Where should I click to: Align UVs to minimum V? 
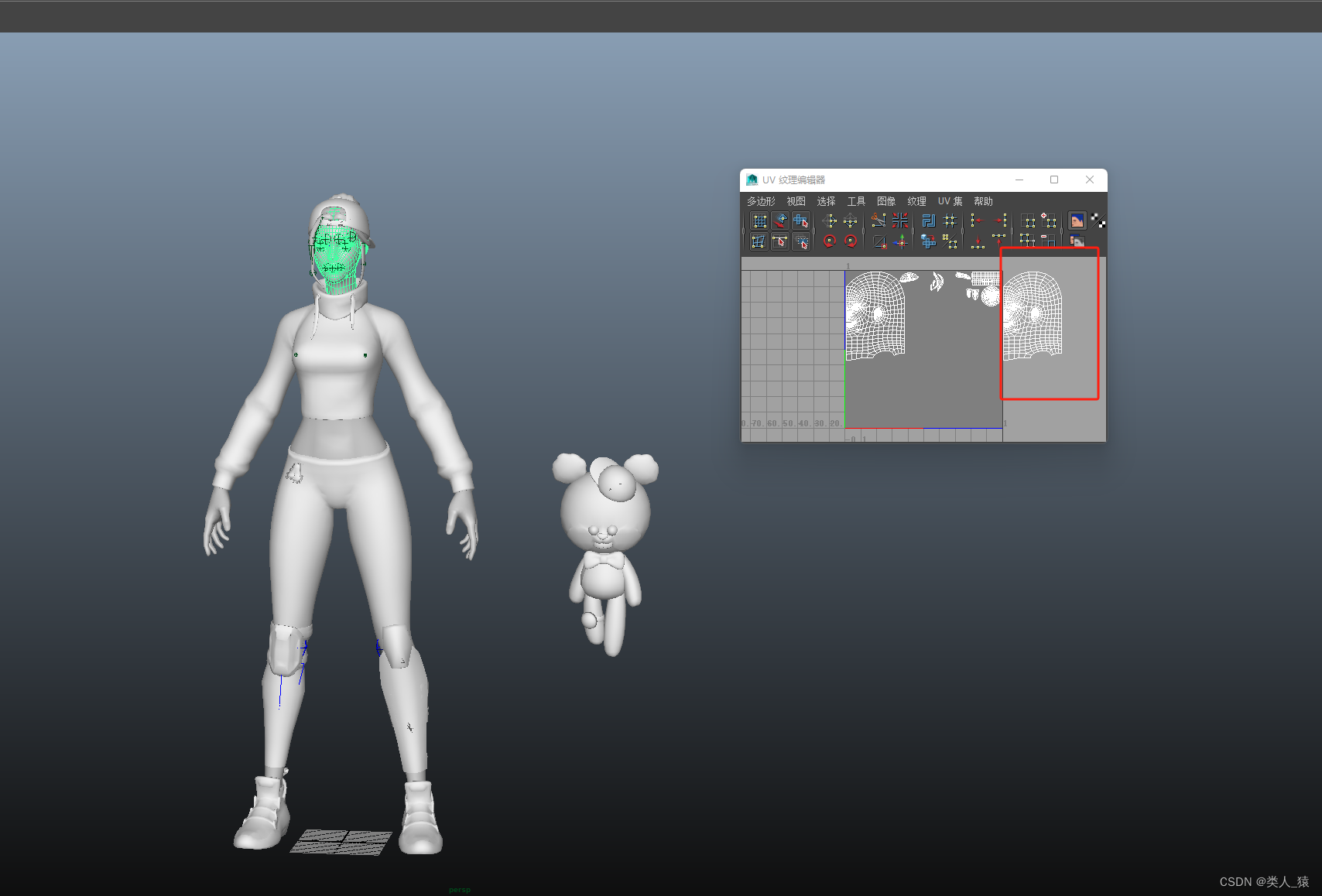pos(978,242)
